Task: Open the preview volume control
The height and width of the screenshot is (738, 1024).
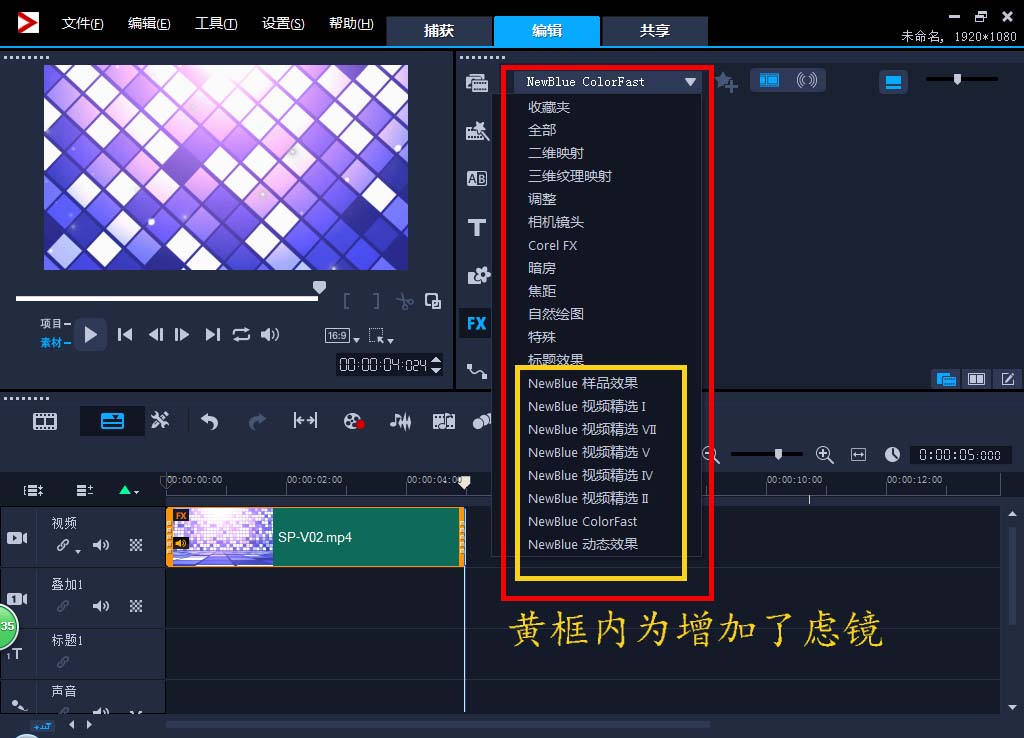Action: tap(270, 335)
